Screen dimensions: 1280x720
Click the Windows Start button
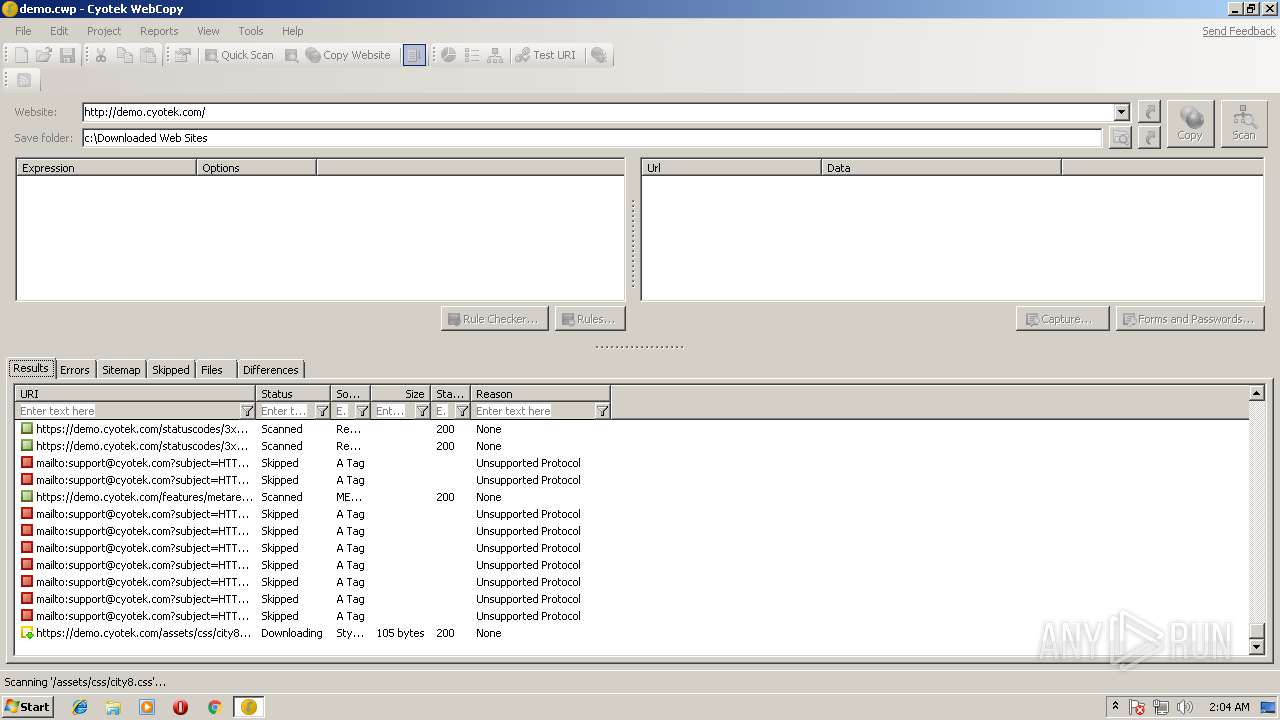coord(27,707)
